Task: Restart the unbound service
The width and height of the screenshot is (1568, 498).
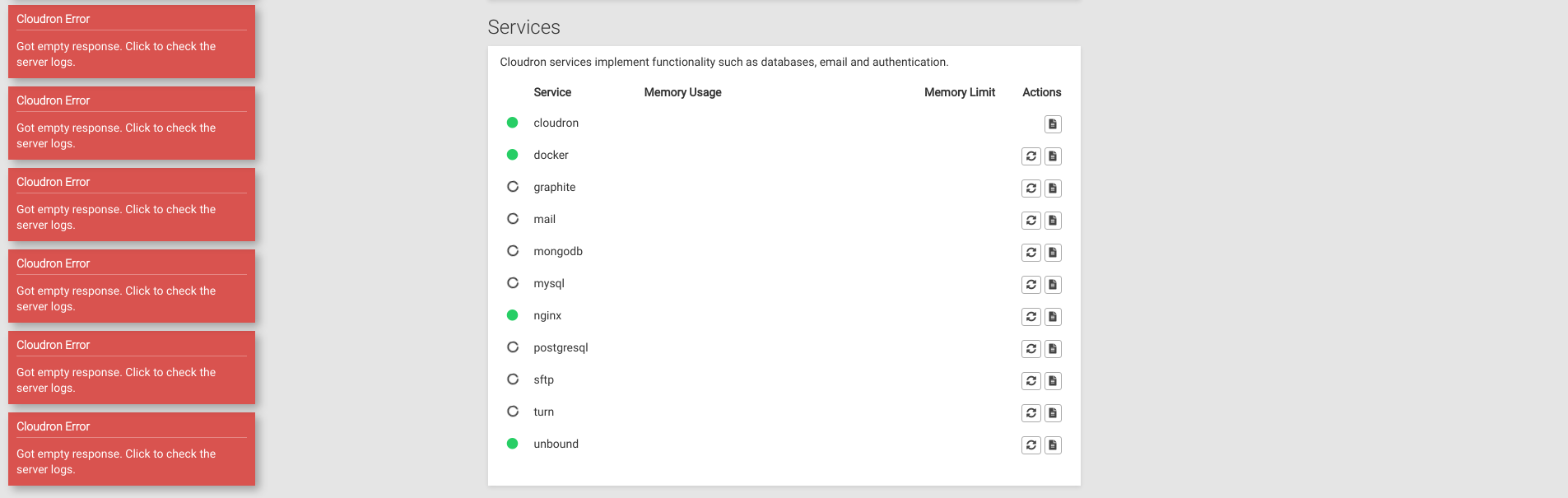Action: tap(1031, 445)
